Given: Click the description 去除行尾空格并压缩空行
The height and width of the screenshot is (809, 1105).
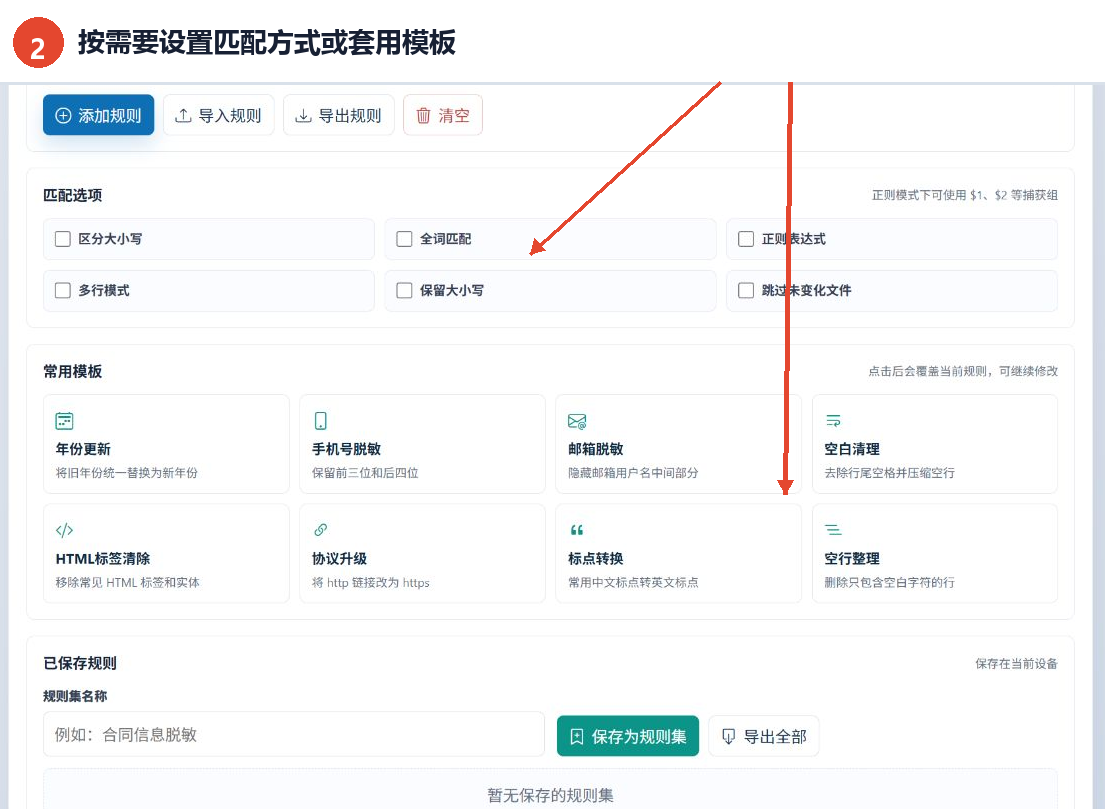Looking at the screenshot, I should point(889,473).
